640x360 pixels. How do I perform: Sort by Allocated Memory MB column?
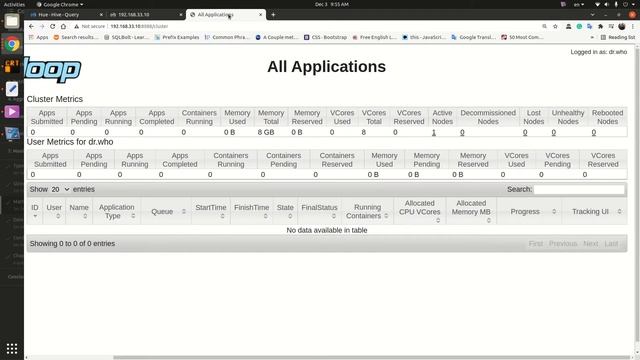point(471,211)
